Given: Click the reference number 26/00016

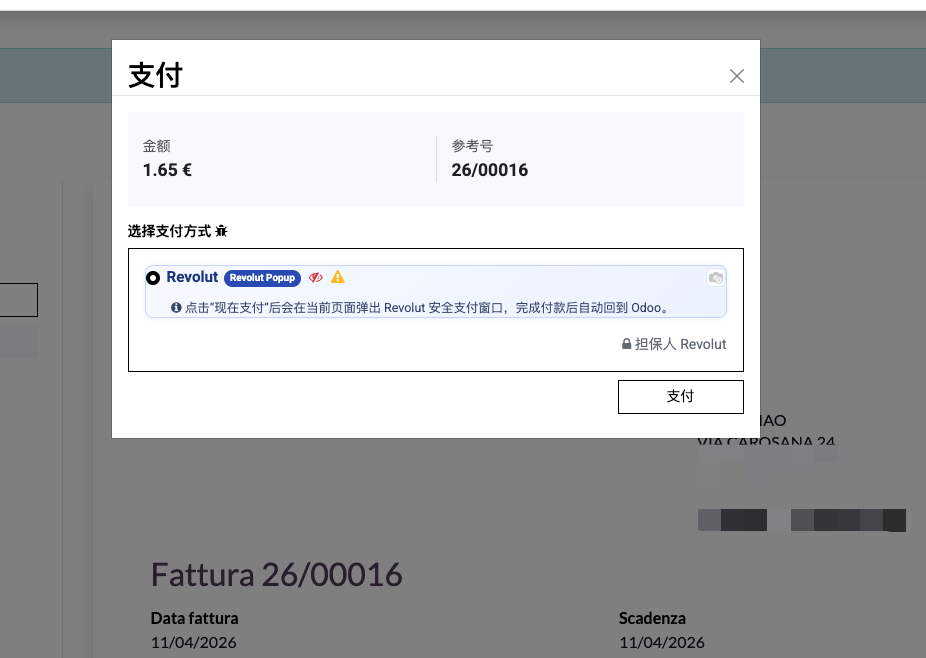Looking at the screenshot, I should tap(489, 170).
